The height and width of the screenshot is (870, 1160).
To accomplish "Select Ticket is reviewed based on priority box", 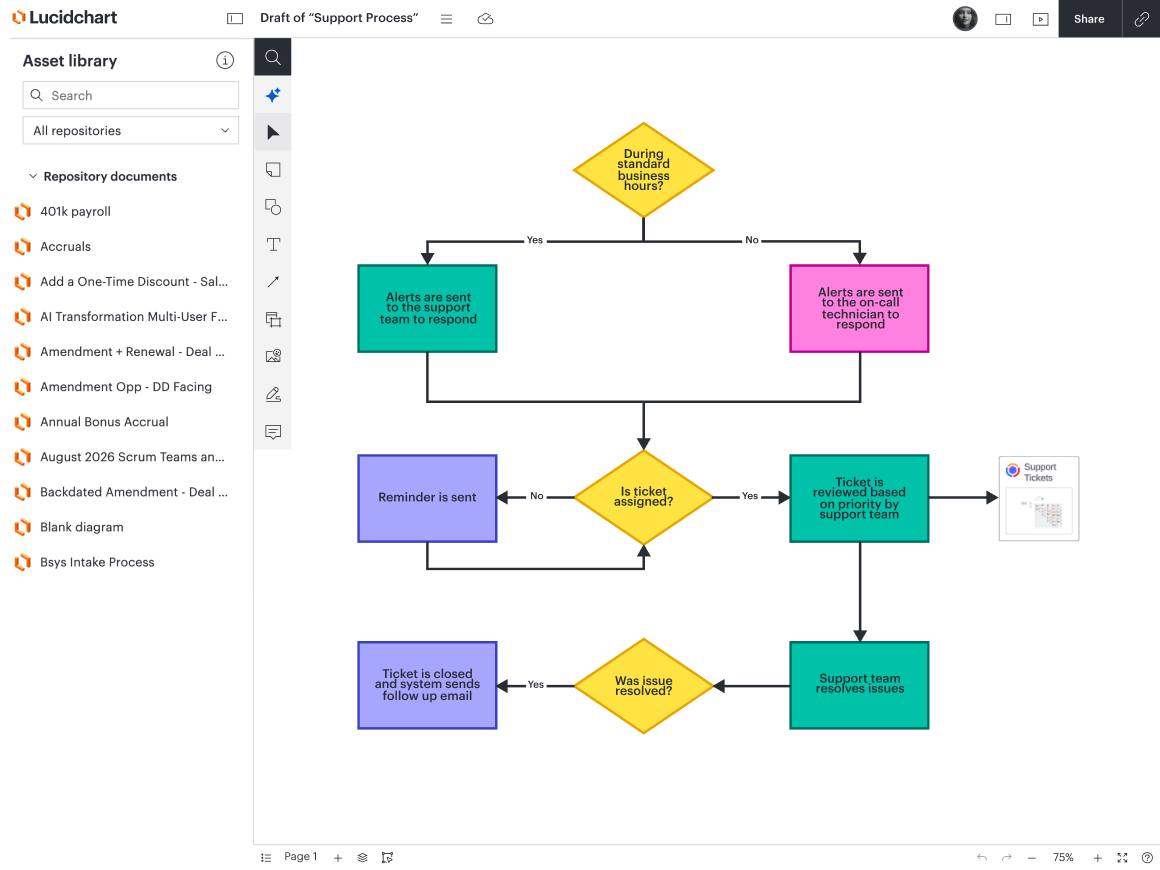I will tap(859, 499).
